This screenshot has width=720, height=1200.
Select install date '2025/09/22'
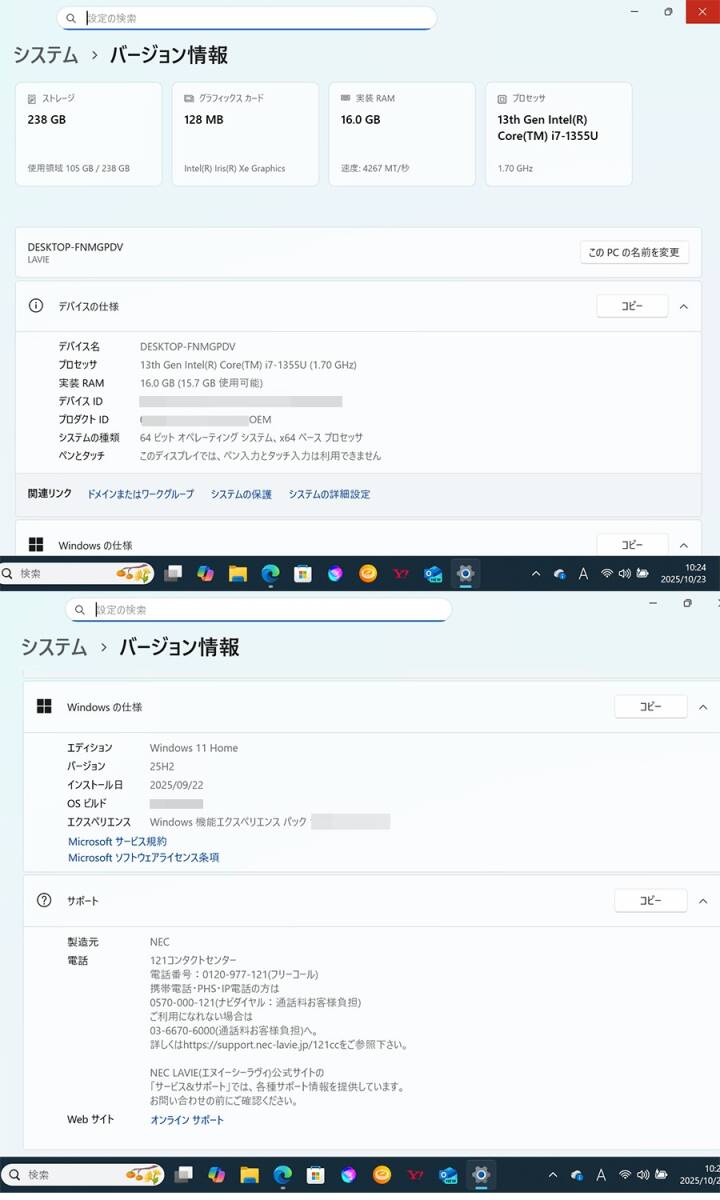177,785
